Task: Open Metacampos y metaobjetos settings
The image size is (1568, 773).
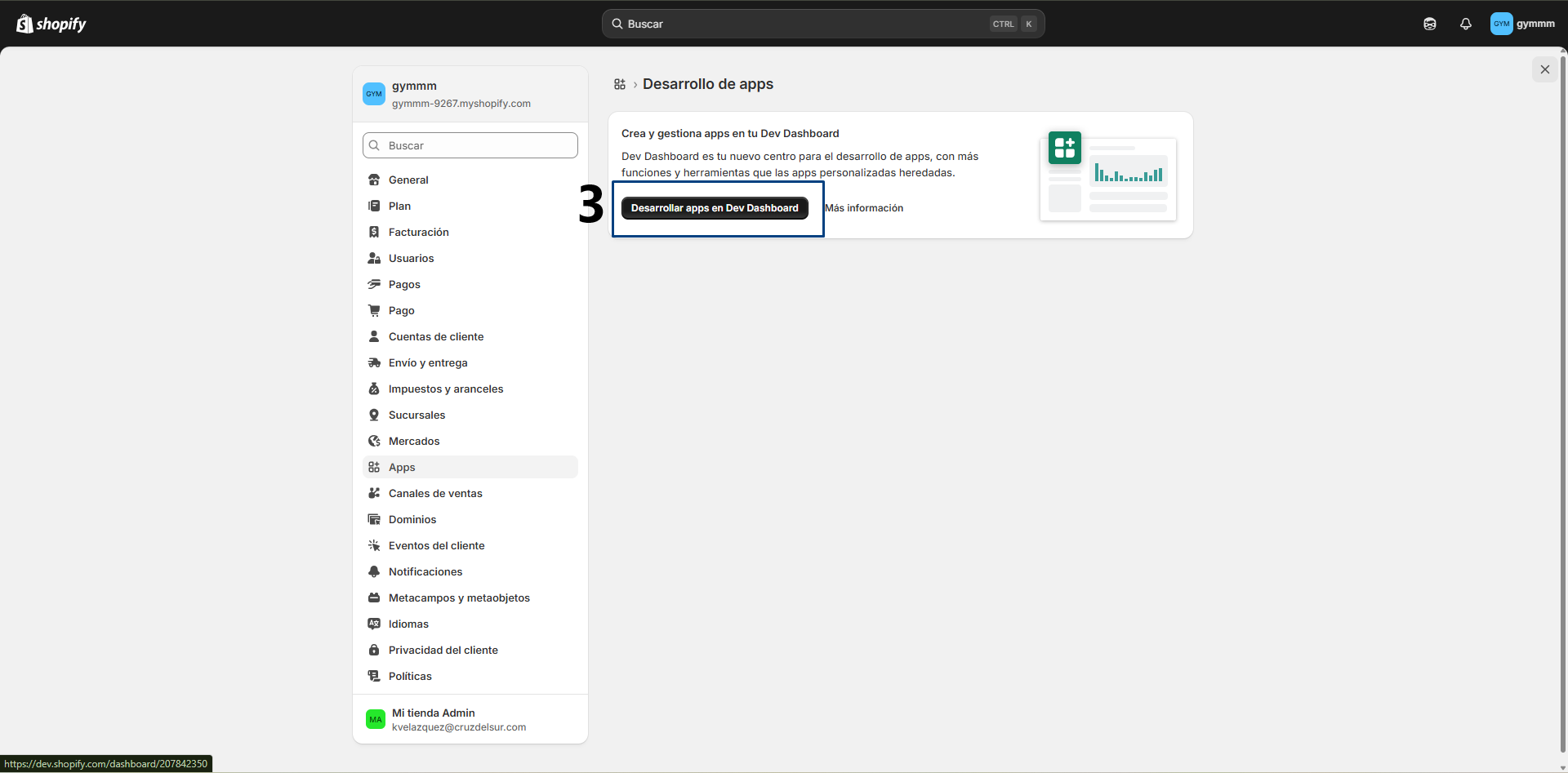Action: [459, 598]
